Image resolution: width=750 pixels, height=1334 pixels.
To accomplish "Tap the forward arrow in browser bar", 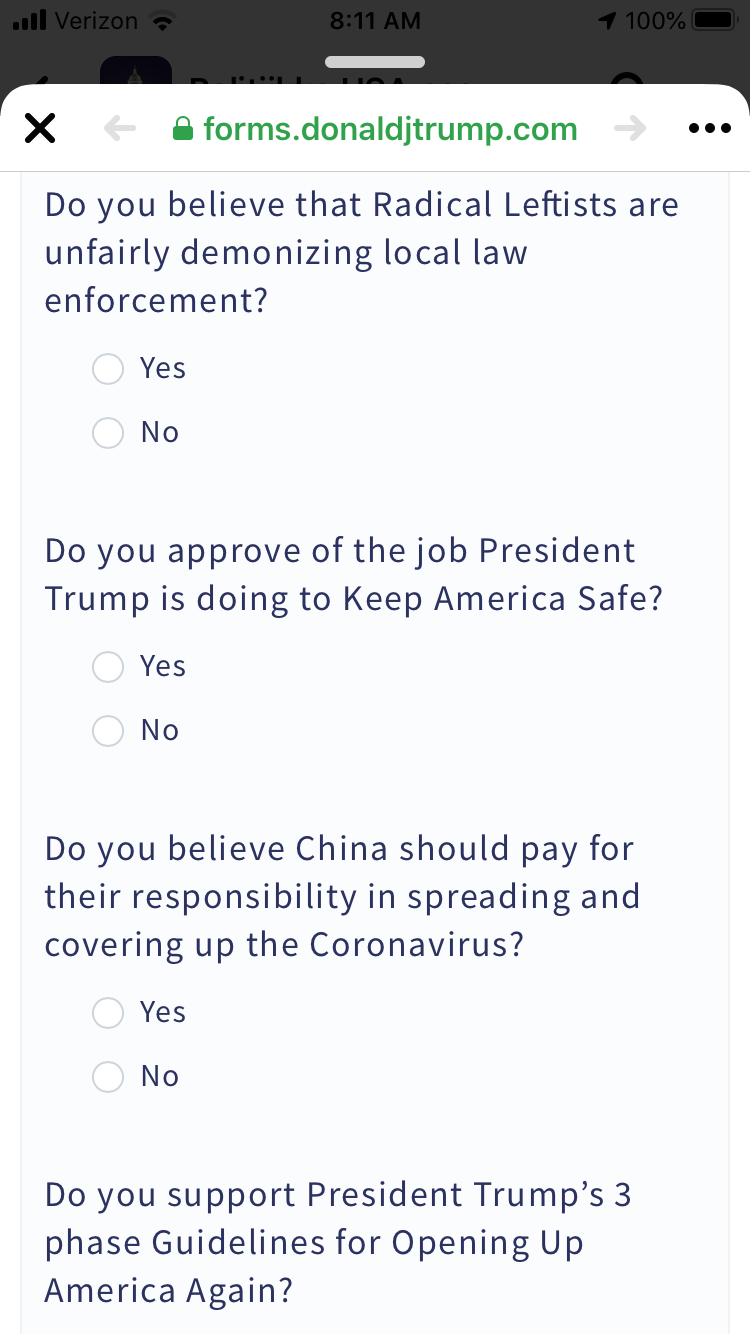I will click(x=630, y=129).
